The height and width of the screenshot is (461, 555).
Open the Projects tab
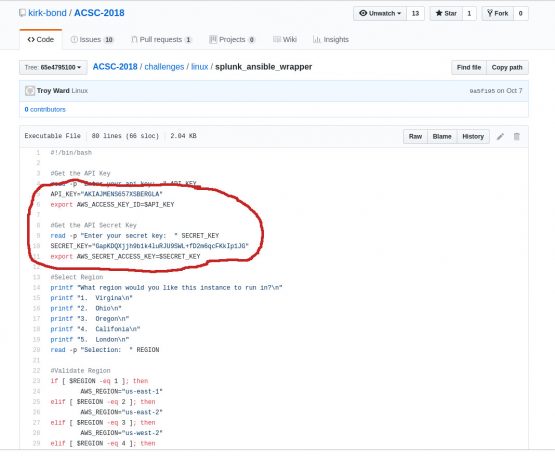tap(232, 40)
